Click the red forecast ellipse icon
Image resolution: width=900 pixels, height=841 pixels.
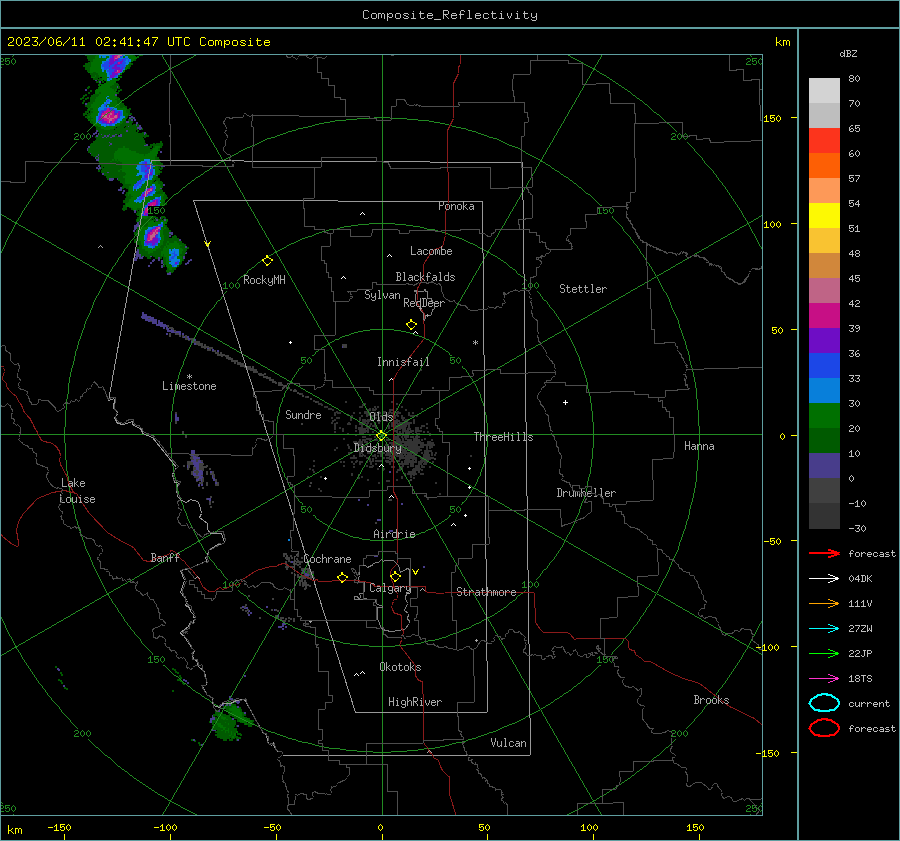coord(824,728)
